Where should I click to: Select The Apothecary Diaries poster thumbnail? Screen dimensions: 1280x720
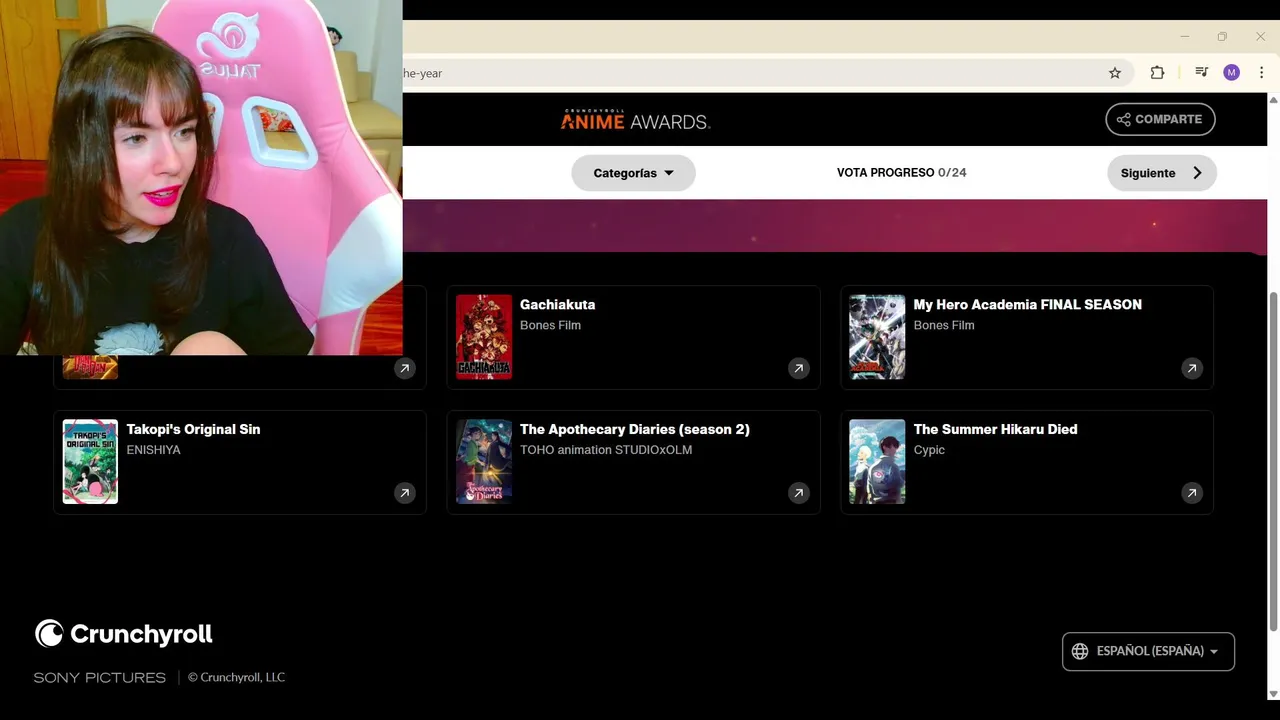(x=484, y=461)
